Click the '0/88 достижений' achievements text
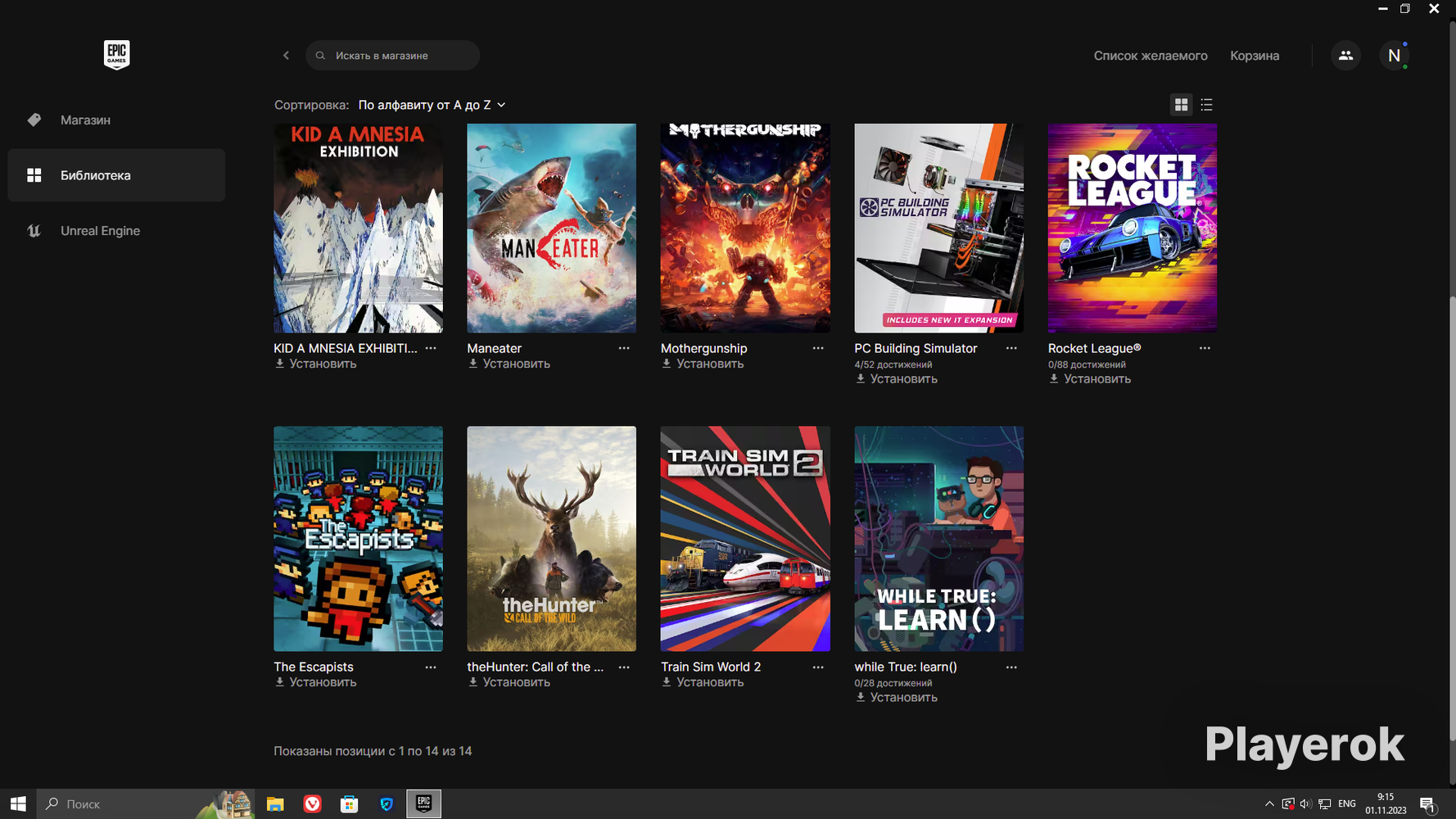Viewport: 1456px width, 819px height. [1087, 364]
